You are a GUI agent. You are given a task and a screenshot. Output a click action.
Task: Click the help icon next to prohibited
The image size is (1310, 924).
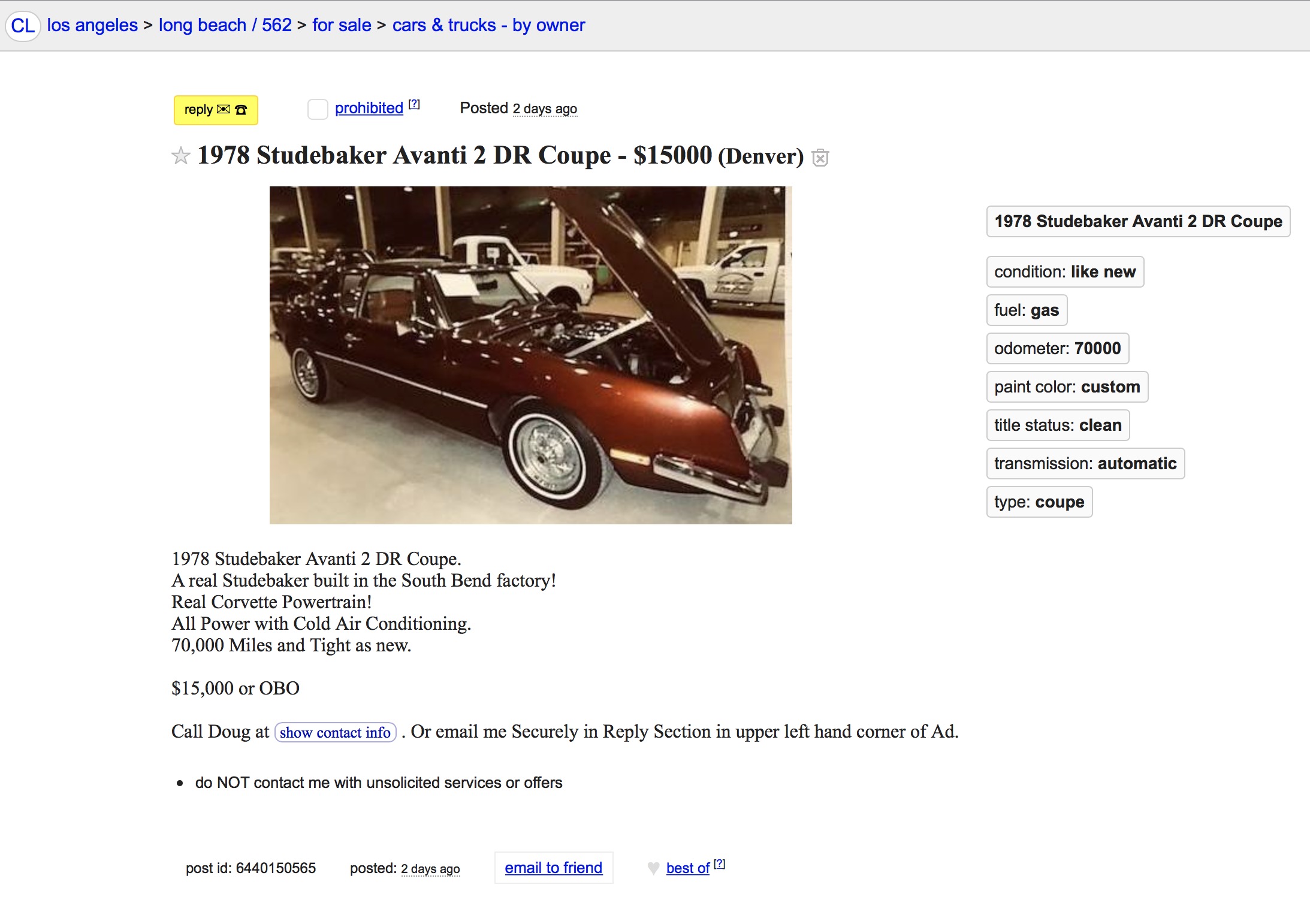pos(414,104)
